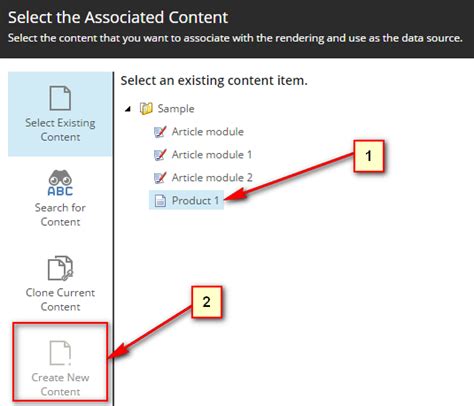
Task: Click the Clone Current Content documents icon
Action: point(60,268)
